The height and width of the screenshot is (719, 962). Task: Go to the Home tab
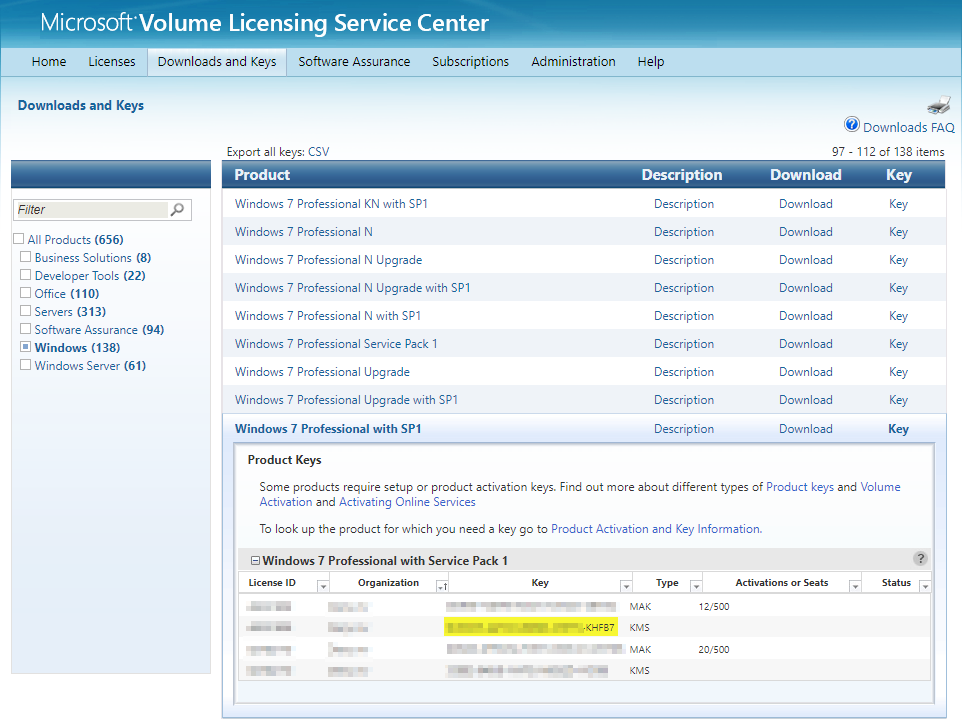coord(49,61)
